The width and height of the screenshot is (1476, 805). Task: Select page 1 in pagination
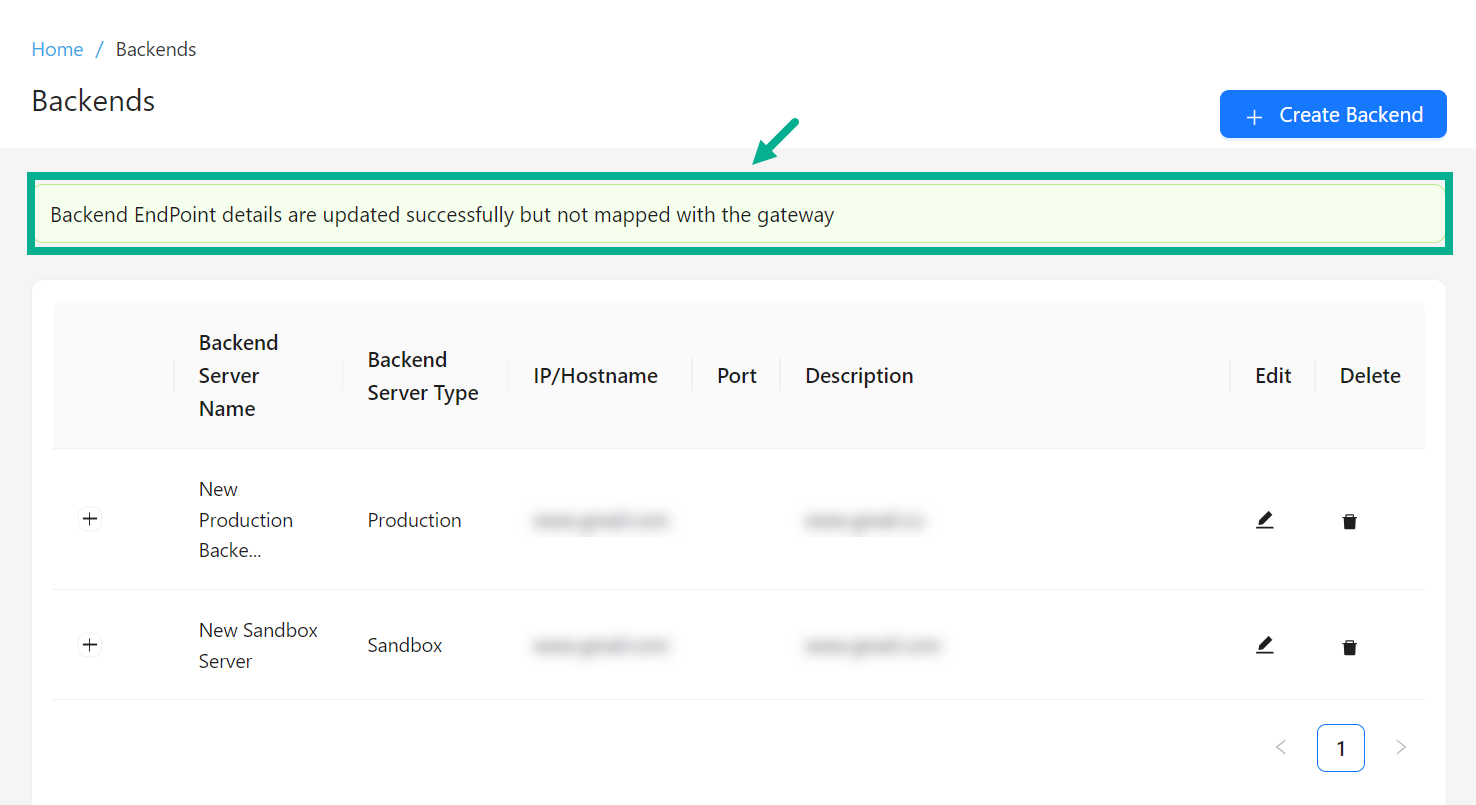(x=1341, y=747)
